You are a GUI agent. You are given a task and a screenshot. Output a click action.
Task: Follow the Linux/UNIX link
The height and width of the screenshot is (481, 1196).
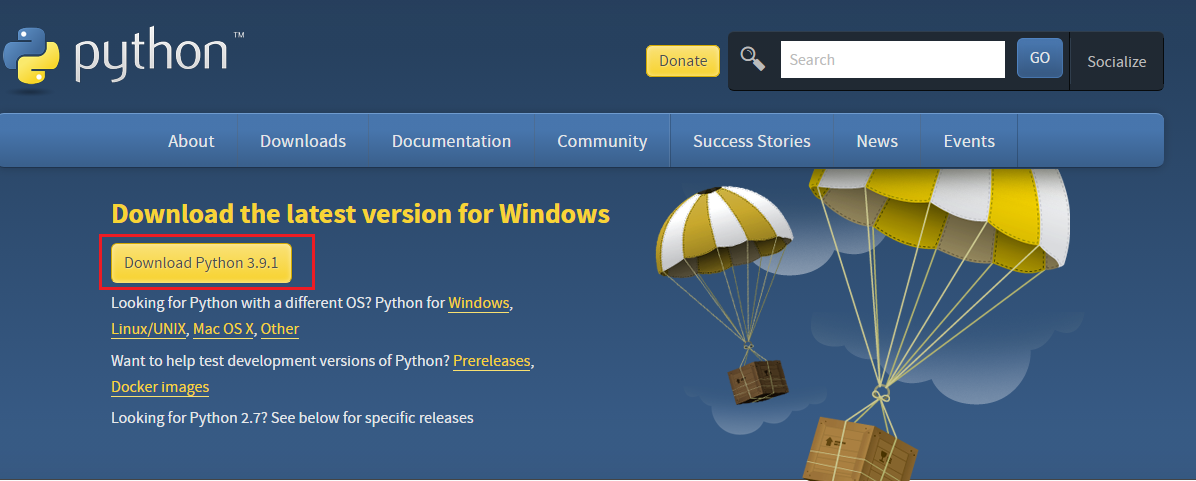click(148, 329)
